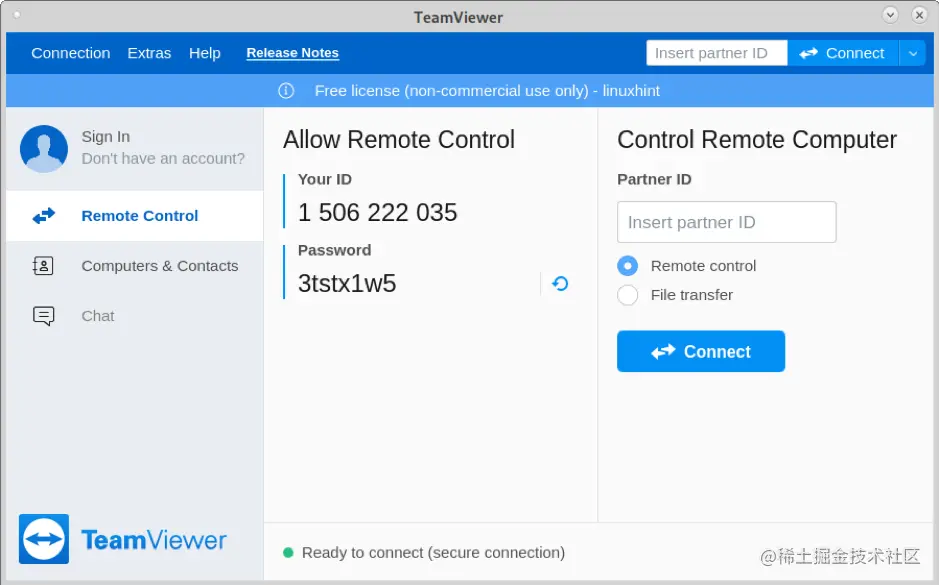Click "Don't have an account?" link
The height and width of the screenshot is (585, 939).
pos(163,158)
